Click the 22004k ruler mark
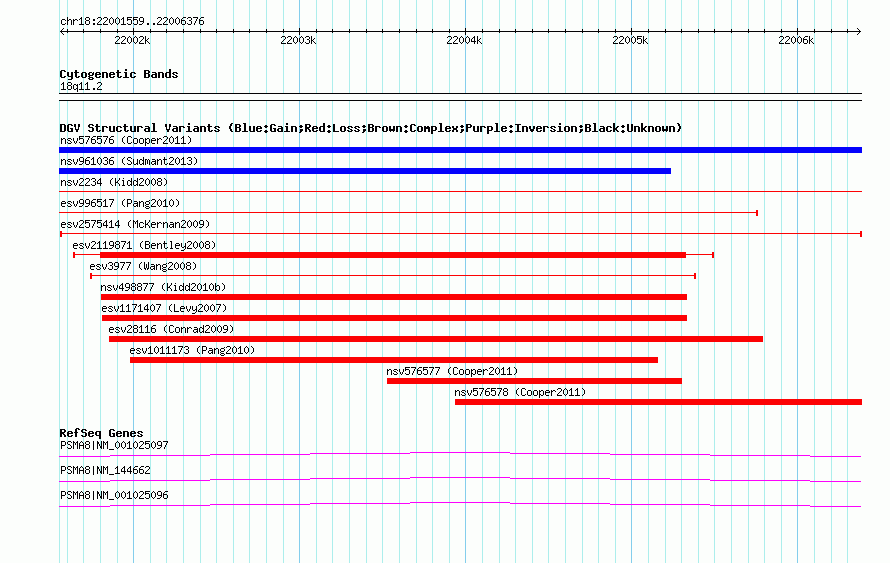Screen dimensions: 890x563 tap(464, 40)
